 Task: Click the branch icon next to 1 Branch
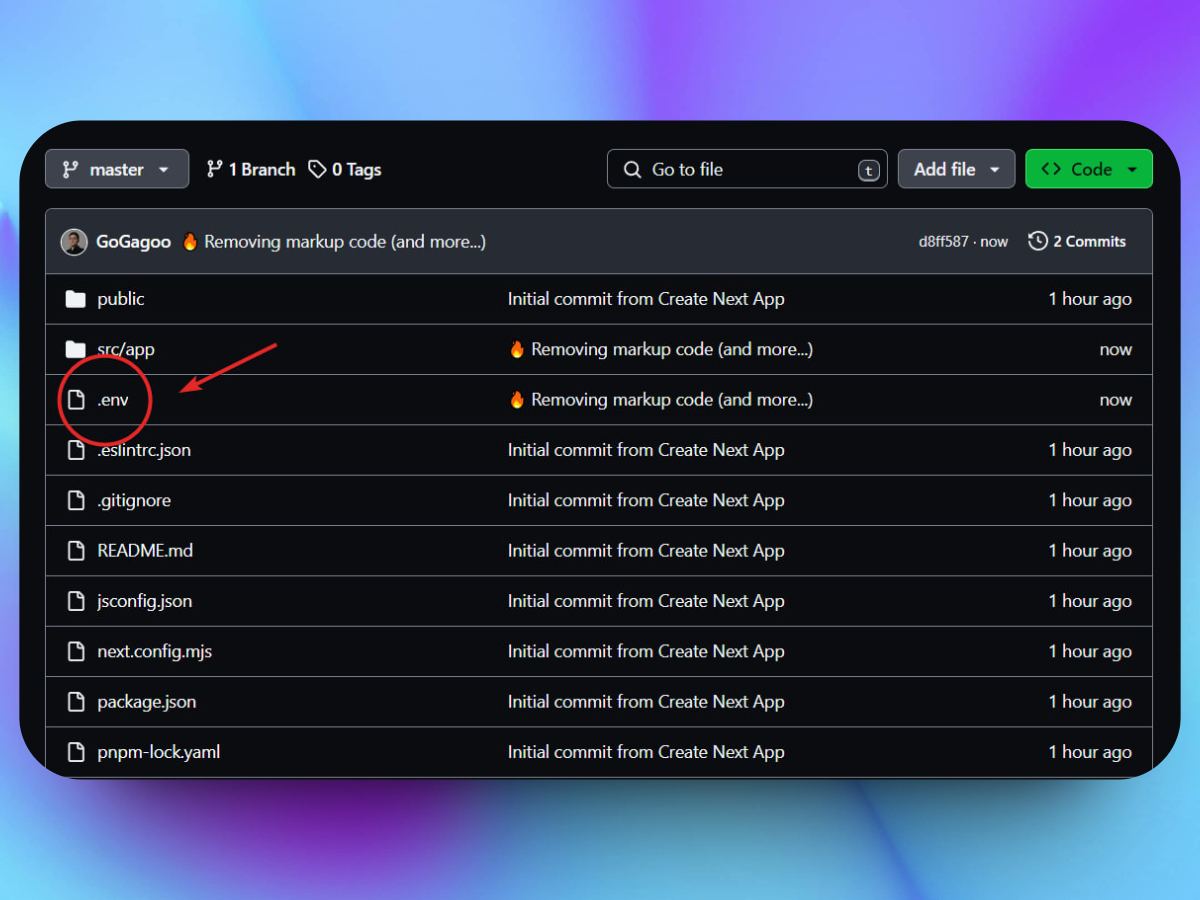click(x=214, y=170)
